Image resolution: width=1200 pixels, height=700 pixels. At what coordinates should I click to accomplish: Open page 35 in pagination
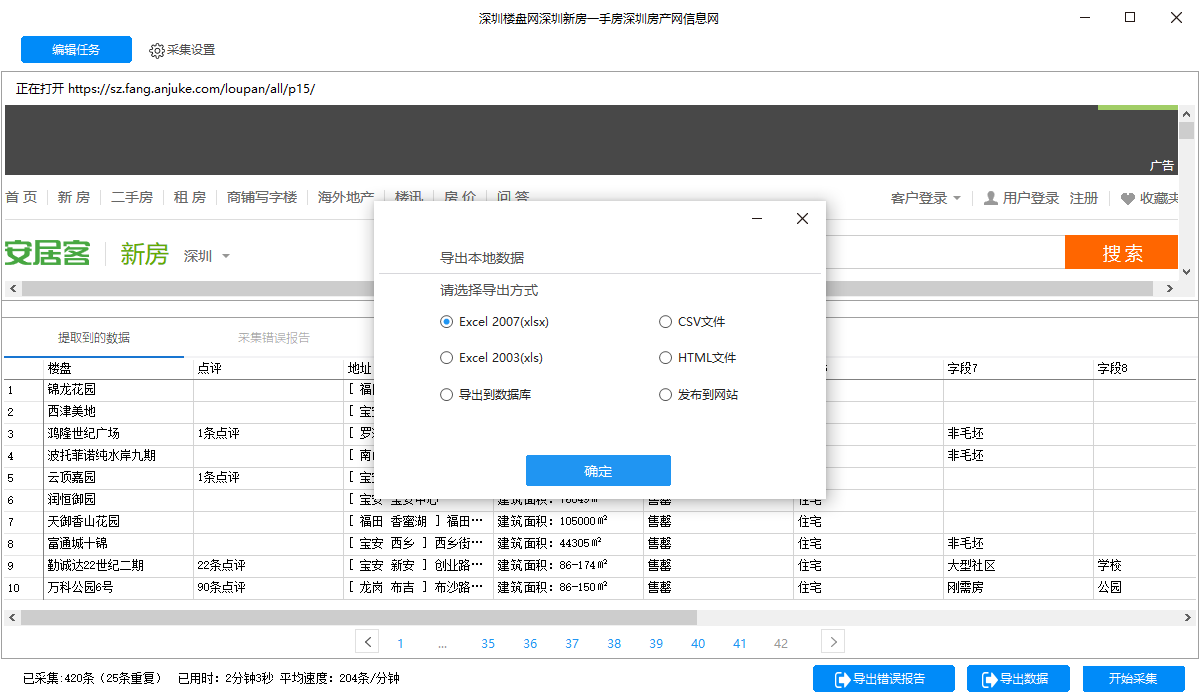pos(488,644)
